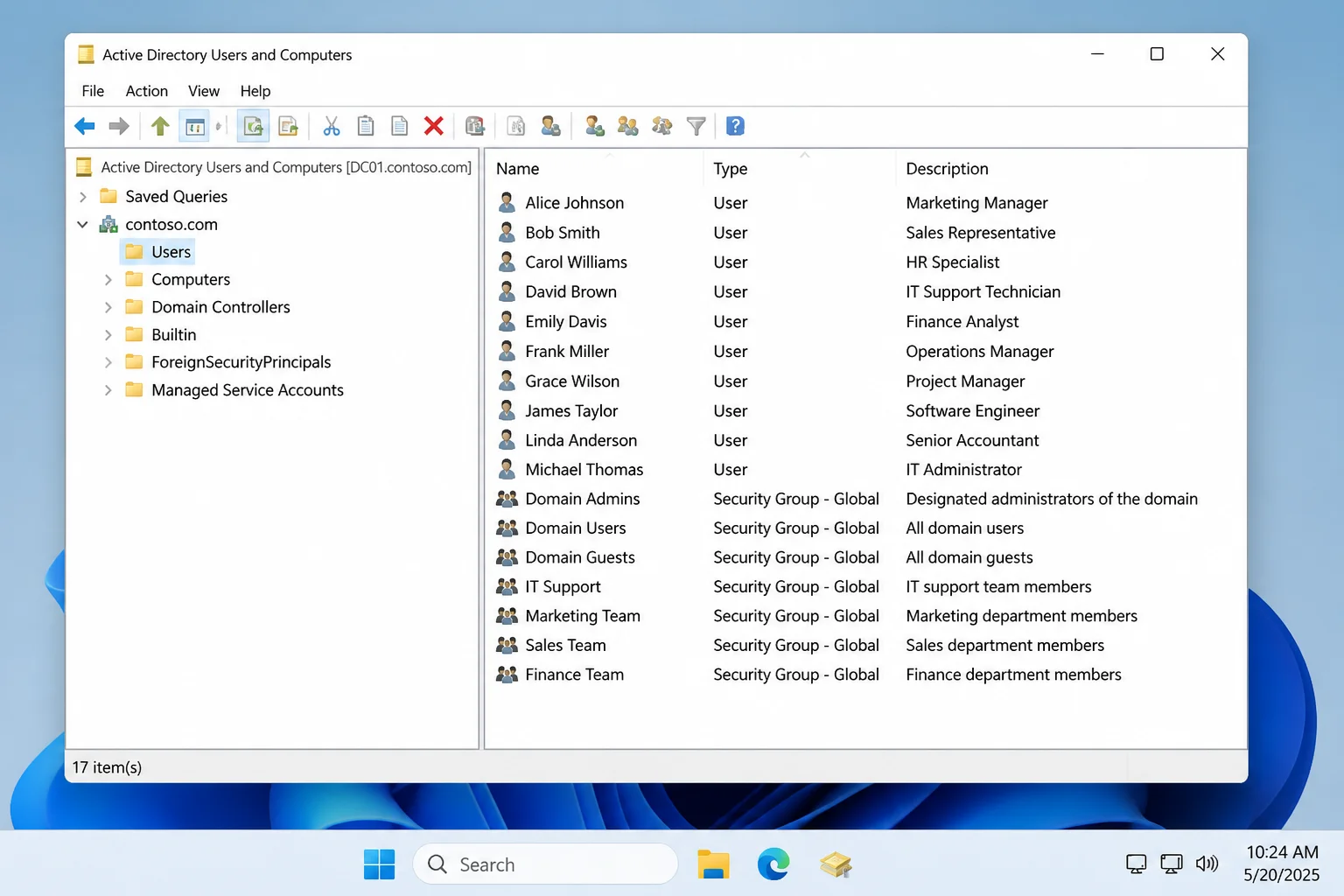Select the Bob Smith user row
Image resolution: width=1344 pixels, height=896 pixels.
click(x=866, y=233)
